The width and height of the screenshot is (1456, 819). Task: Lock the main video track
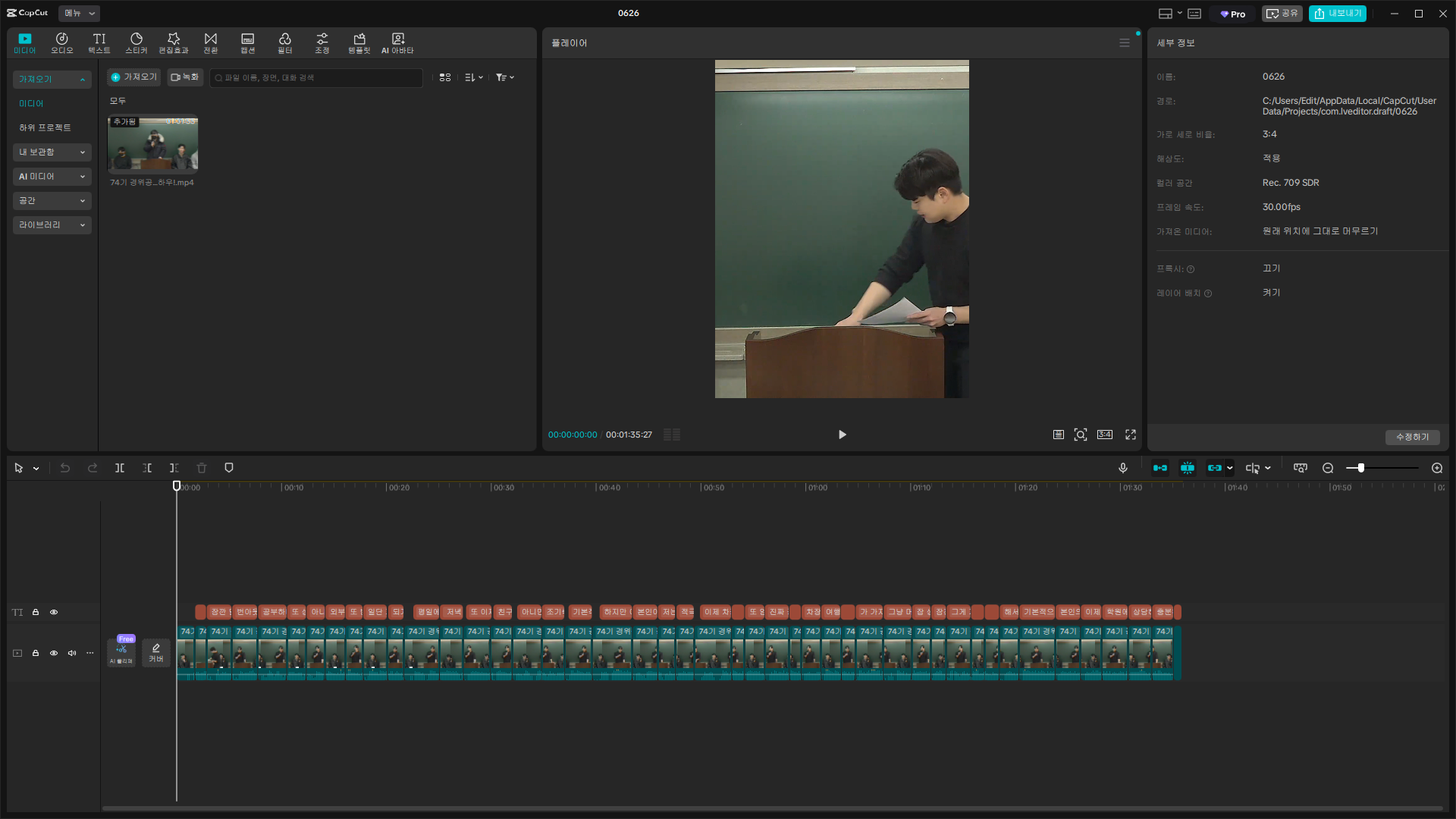tap(36, 653)
